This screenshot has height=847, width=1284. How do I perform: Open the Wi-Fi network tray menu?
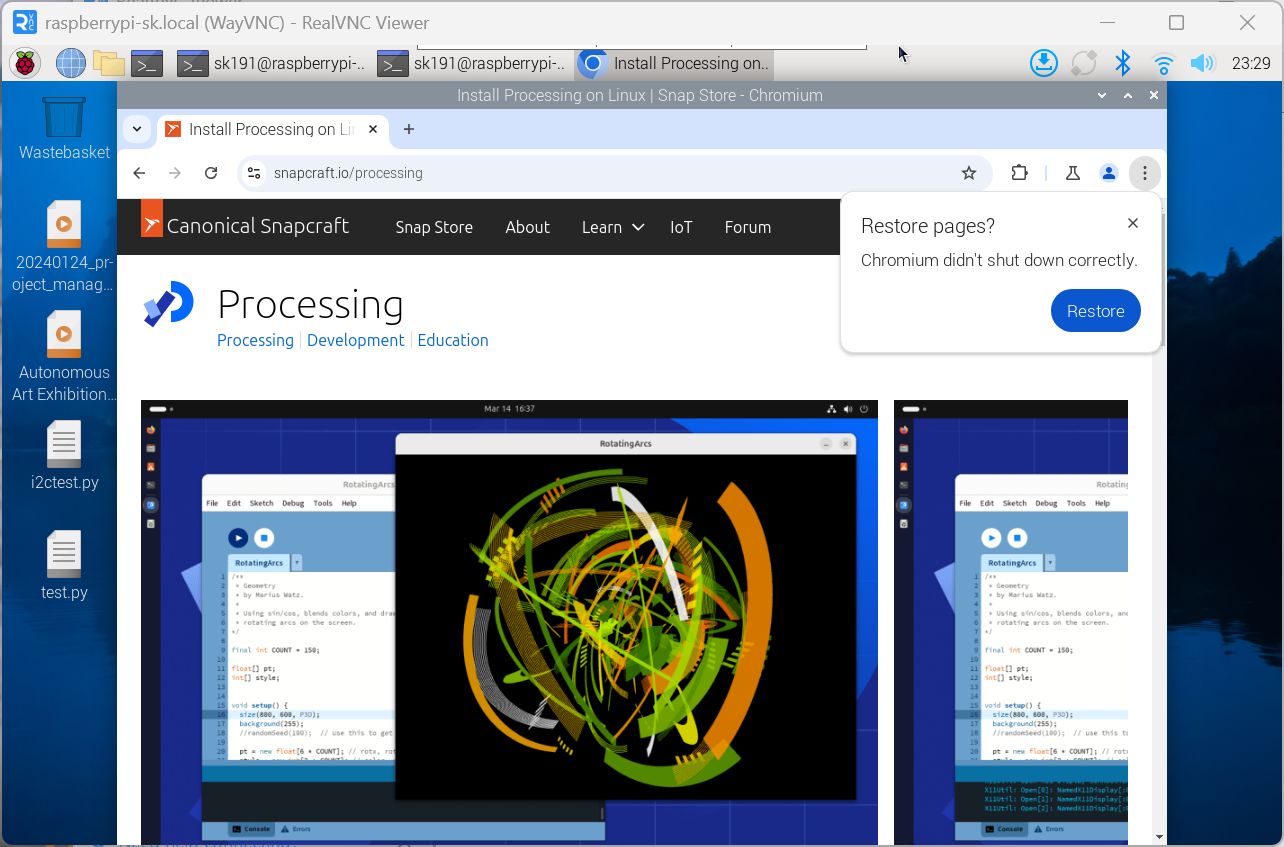[1163, 63]
